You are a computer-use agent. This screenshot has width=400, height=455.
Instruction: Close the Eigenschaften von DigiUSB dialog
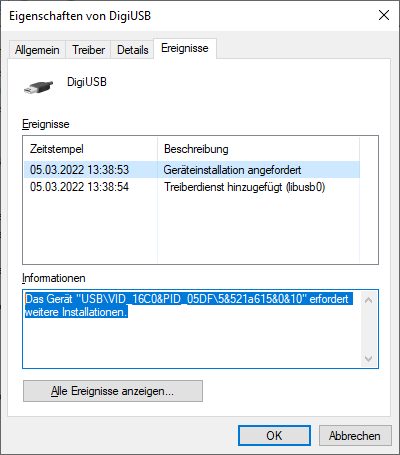[x=384, y=15]
